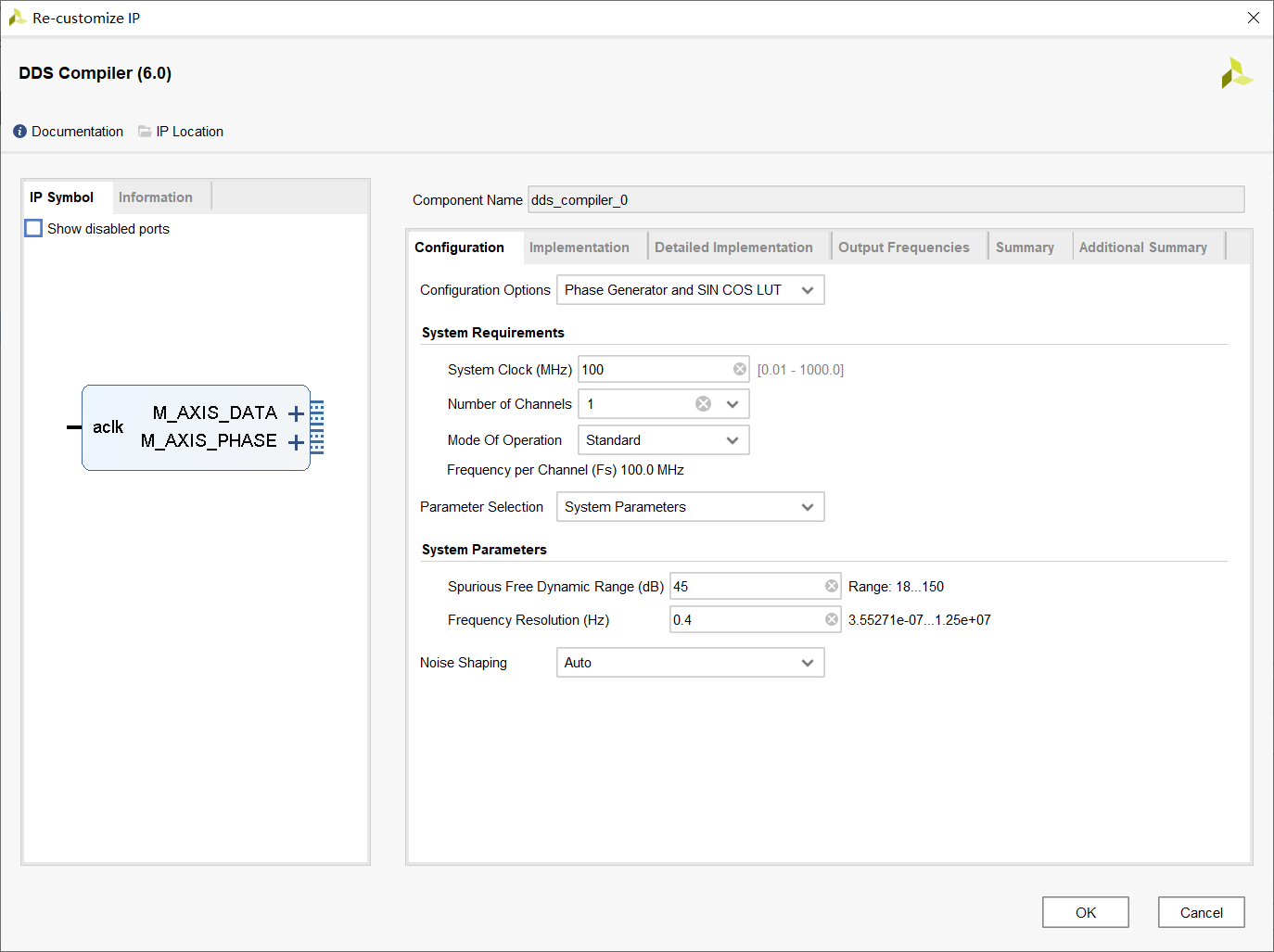Expand the M_AXIS_DATA port plus icon
This screenshot has width=1274, height=952.
coord(296,413)
